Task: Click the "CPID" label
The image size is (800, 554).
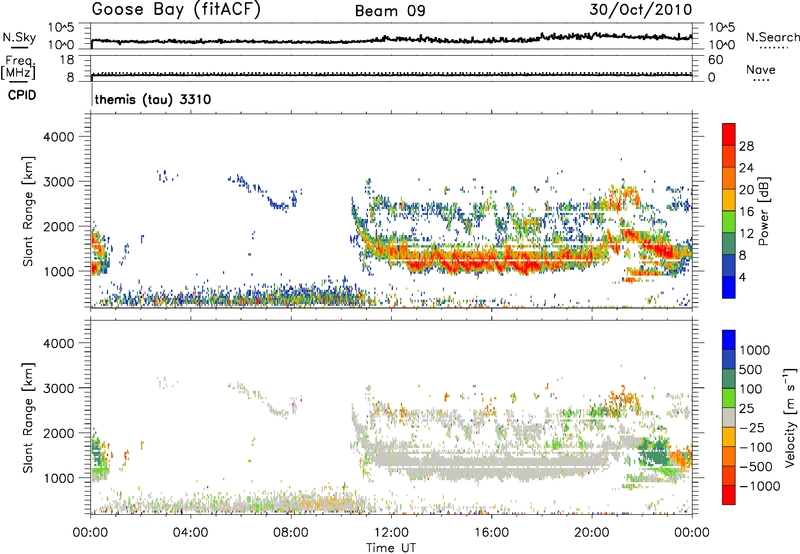Action: [x=22, y=95]
